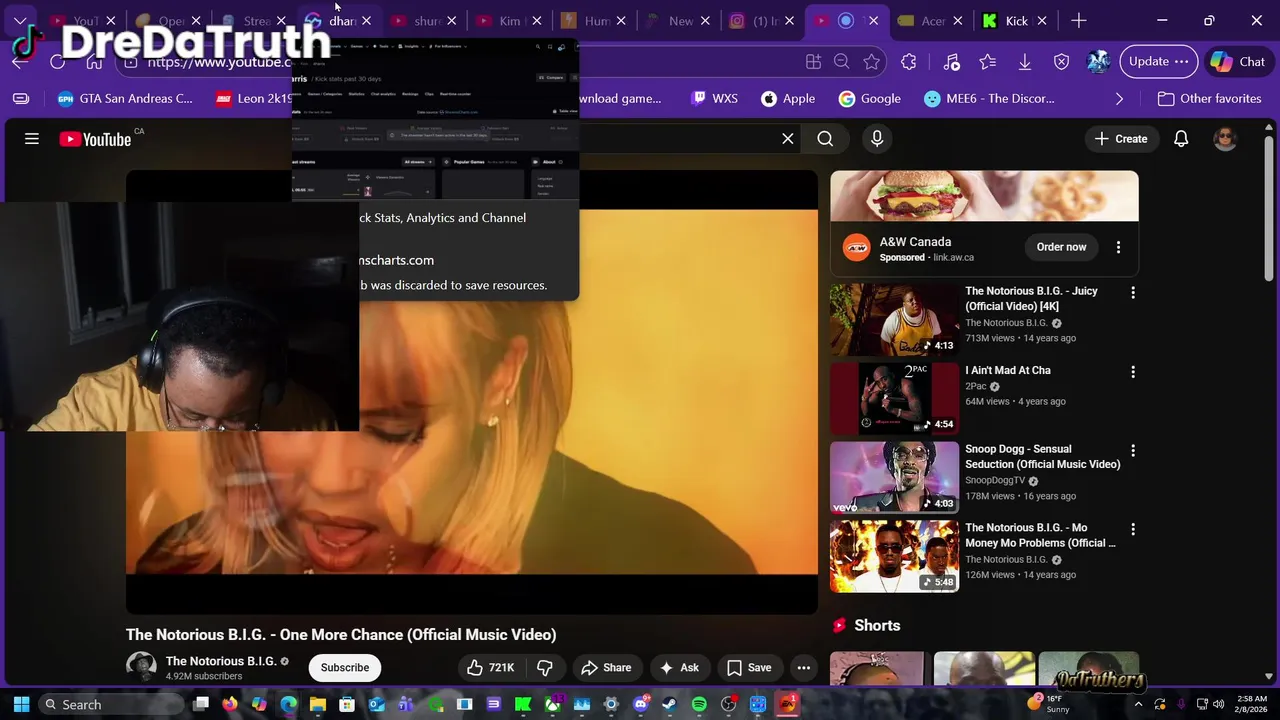Play the Juicy (Official Video) [4K] thumbnail
Screen dimensions: 1280x720
(x=894, y=320)
